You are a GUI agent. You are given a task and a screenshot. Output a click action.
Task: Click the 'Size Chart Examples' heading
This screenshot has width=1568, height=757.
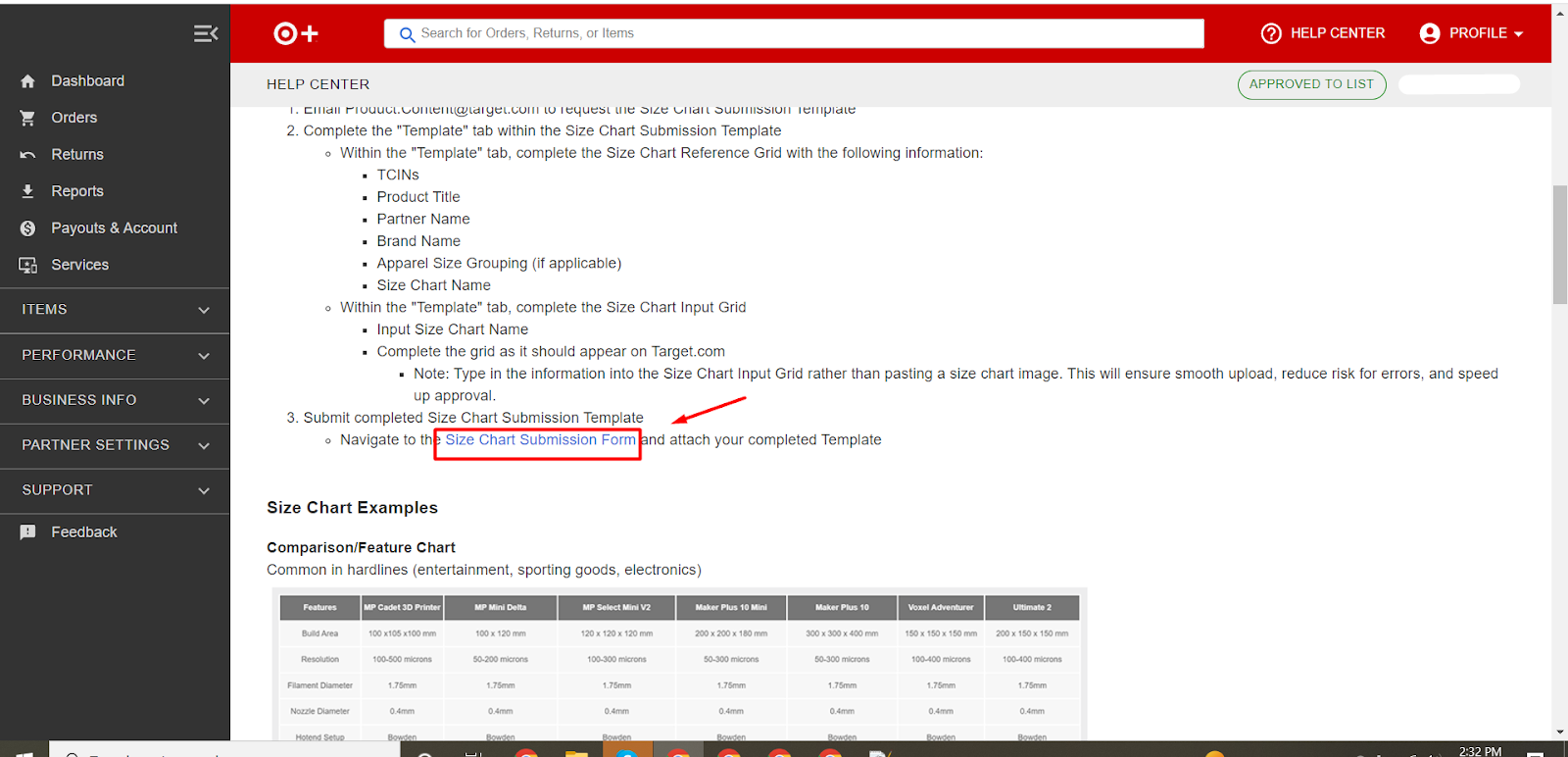pyautogui.click(x=352, y=508)
